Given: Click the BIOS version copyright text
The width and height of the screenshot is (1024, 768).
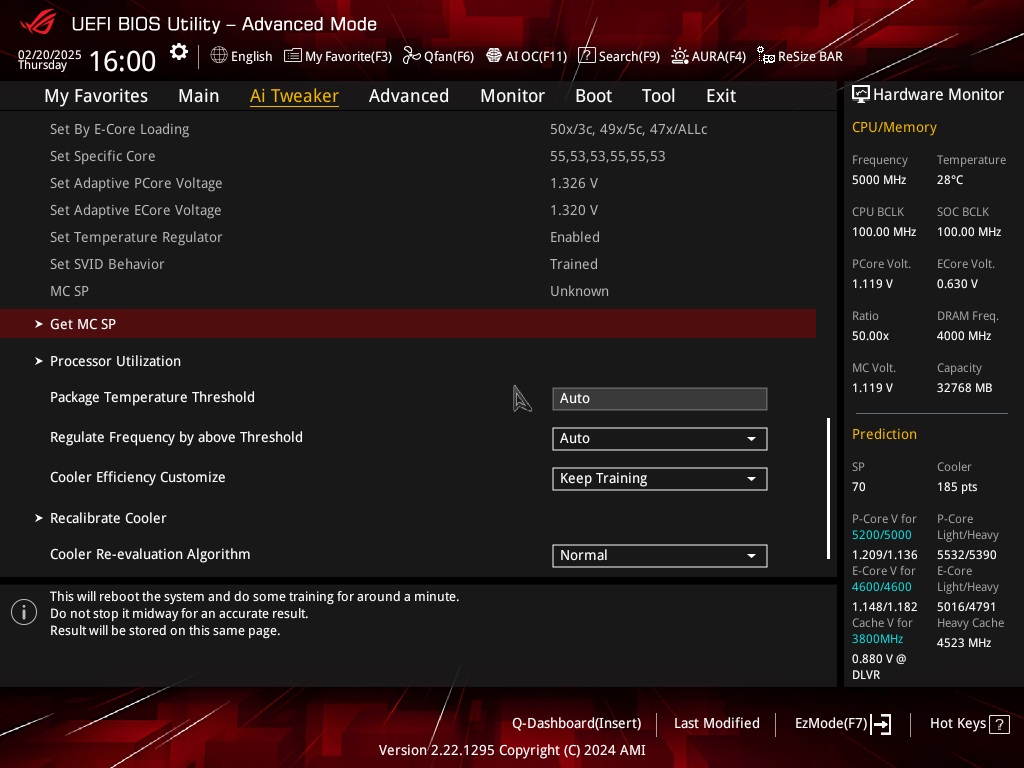Looking at the screenshot, I should pyautogui.click(x=512, y=750).
